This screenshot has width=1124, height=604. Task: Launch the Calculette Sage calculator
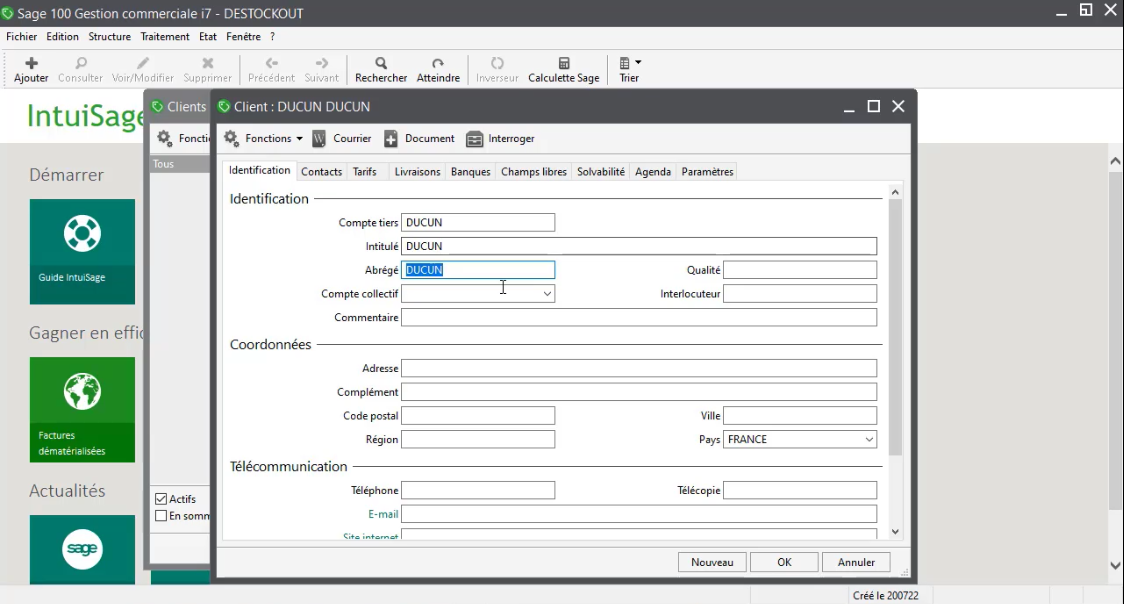pos(564,63)
